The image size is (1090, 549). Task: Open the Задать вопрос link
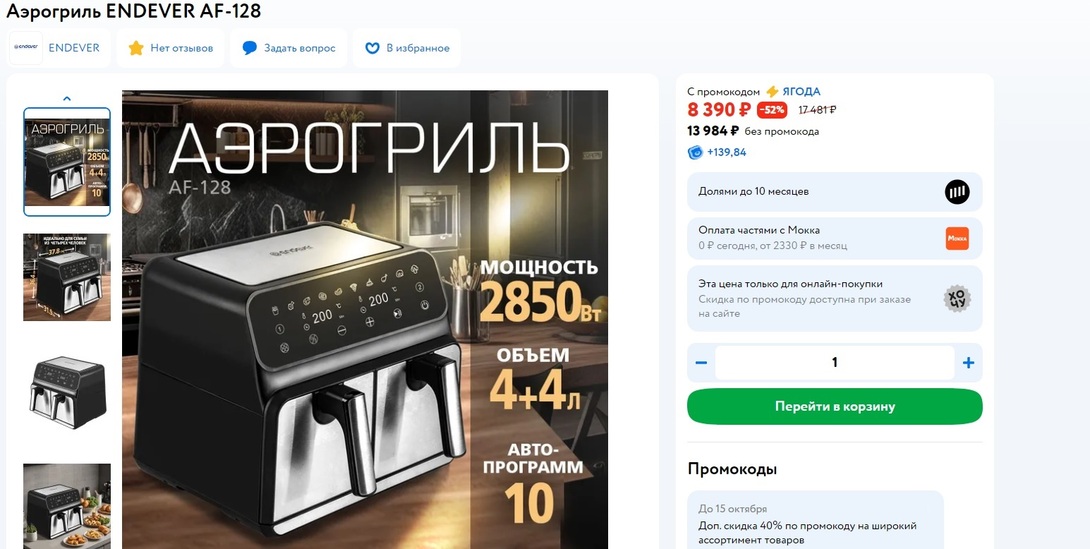[300, 48]
